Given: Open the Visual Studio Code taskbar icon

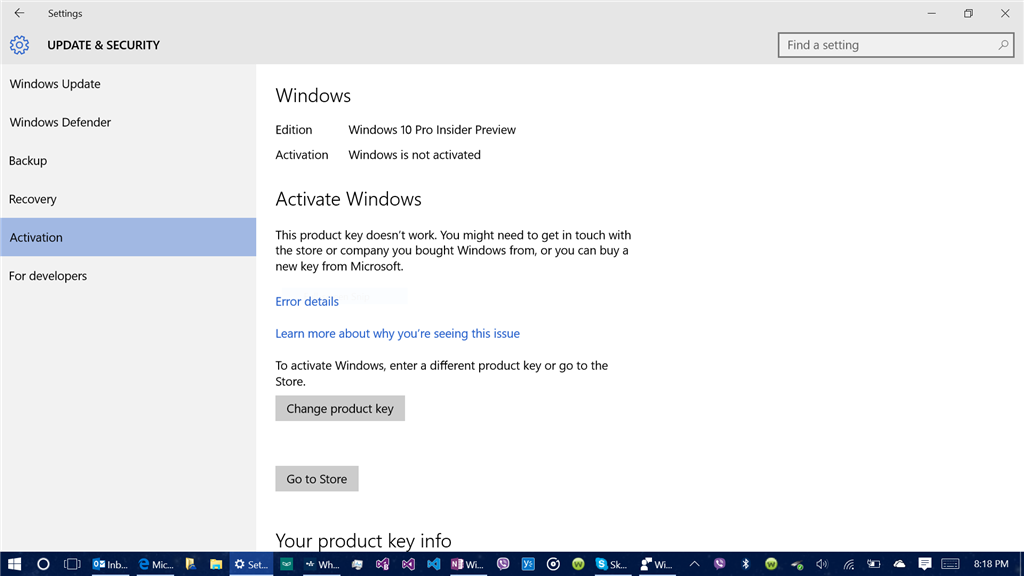Looking at the screenshot, I should click(x=433, y=564).
